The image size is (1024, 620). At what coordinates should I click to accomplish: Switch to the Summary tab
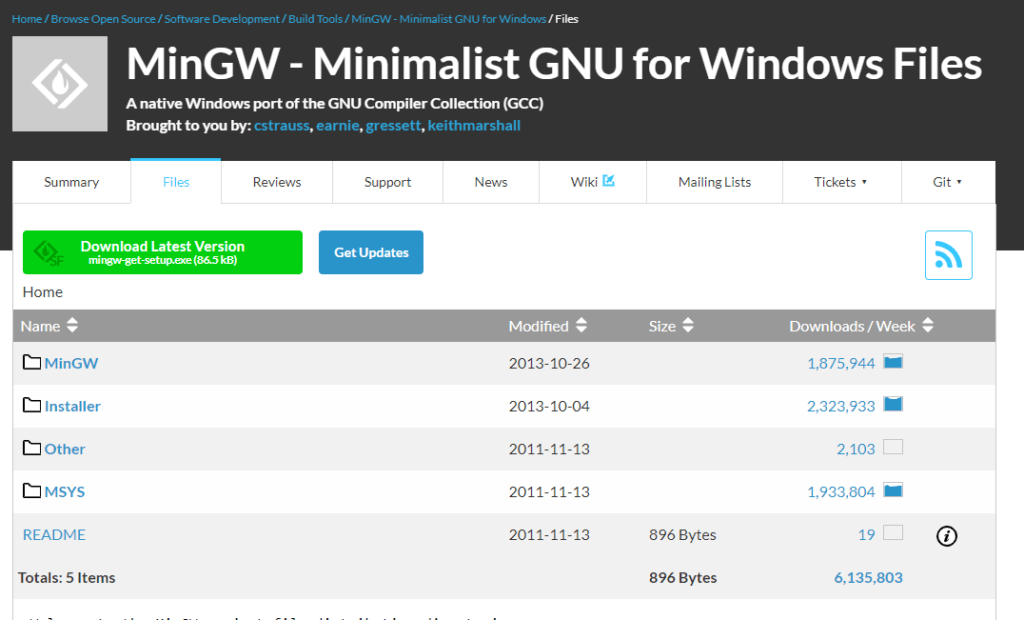[x=72, y=182]
